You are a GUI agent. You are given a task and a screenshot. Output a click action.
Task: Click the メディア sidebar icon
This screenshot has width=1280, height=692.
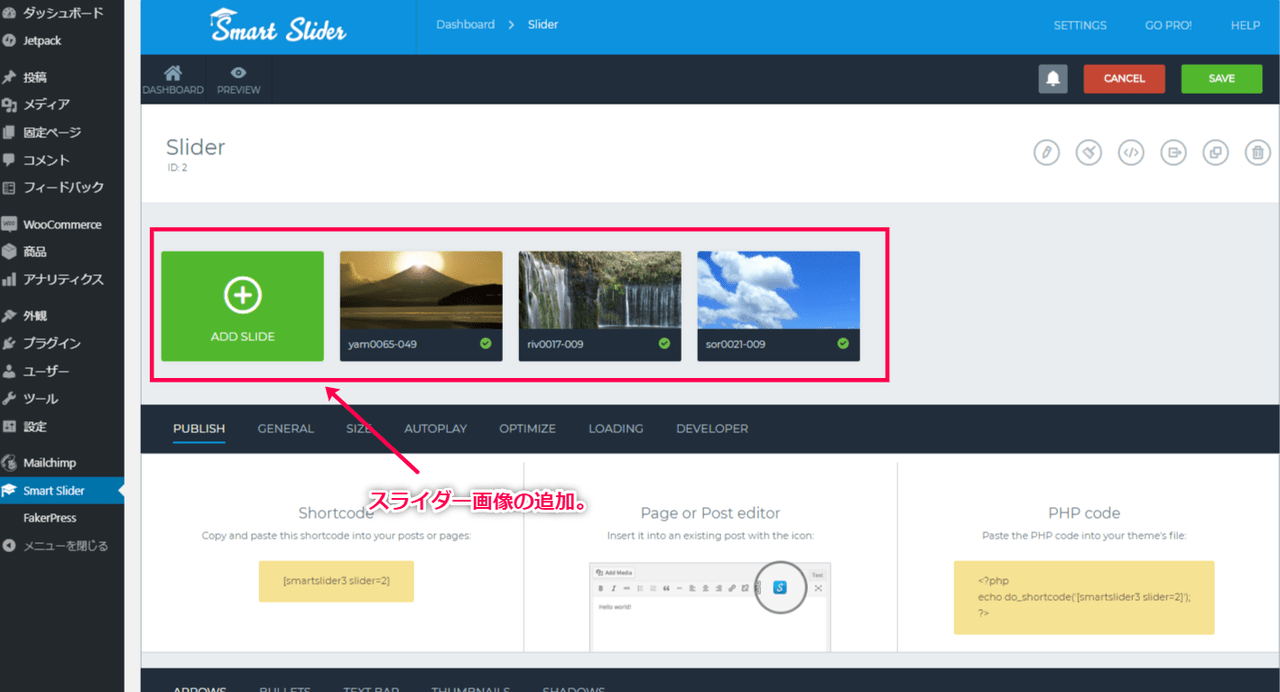coord(10,105)
